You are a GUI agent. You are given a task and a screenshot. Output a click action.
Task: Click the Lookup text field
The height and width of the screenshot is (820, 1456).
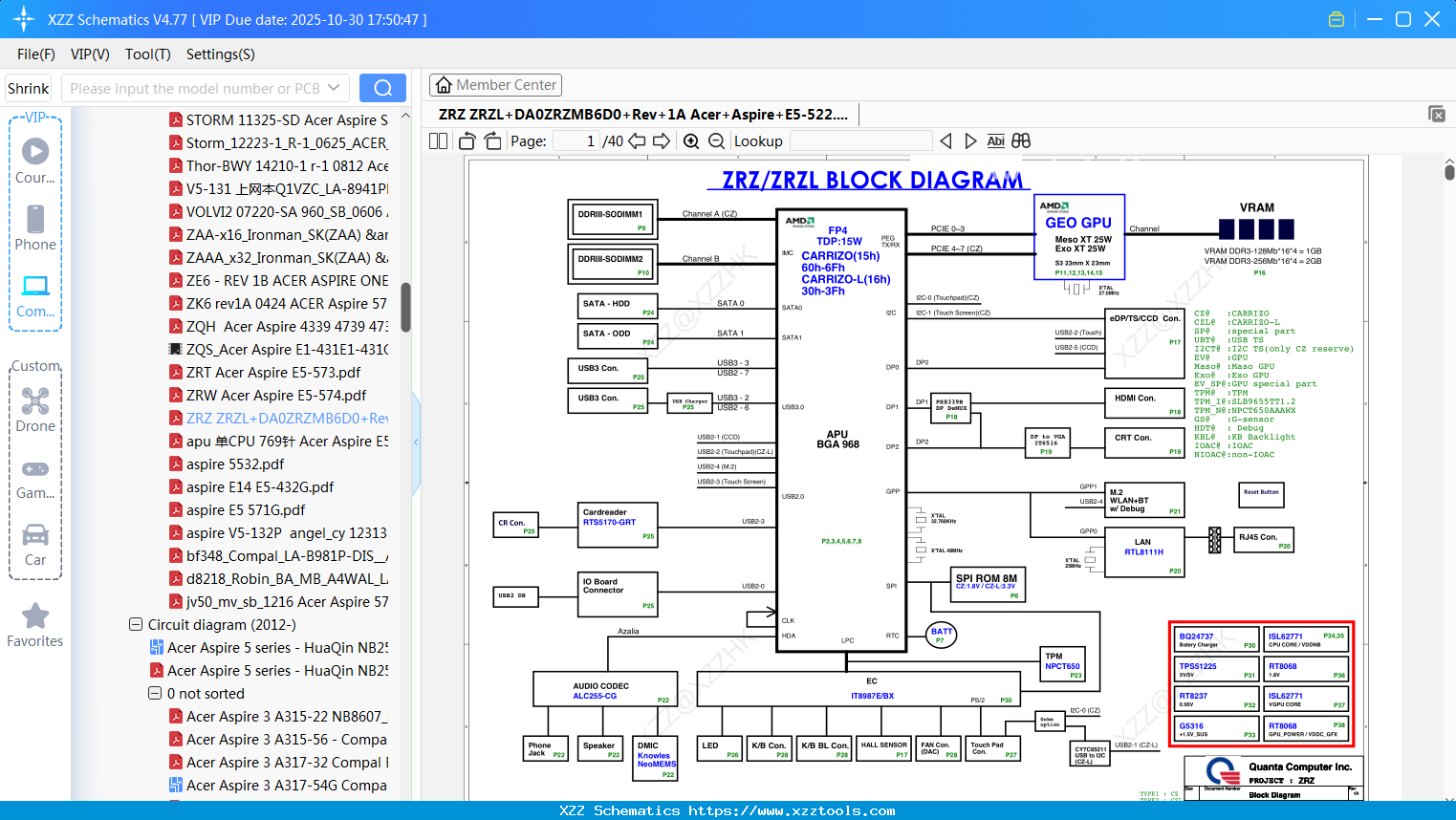coord(861,140)
